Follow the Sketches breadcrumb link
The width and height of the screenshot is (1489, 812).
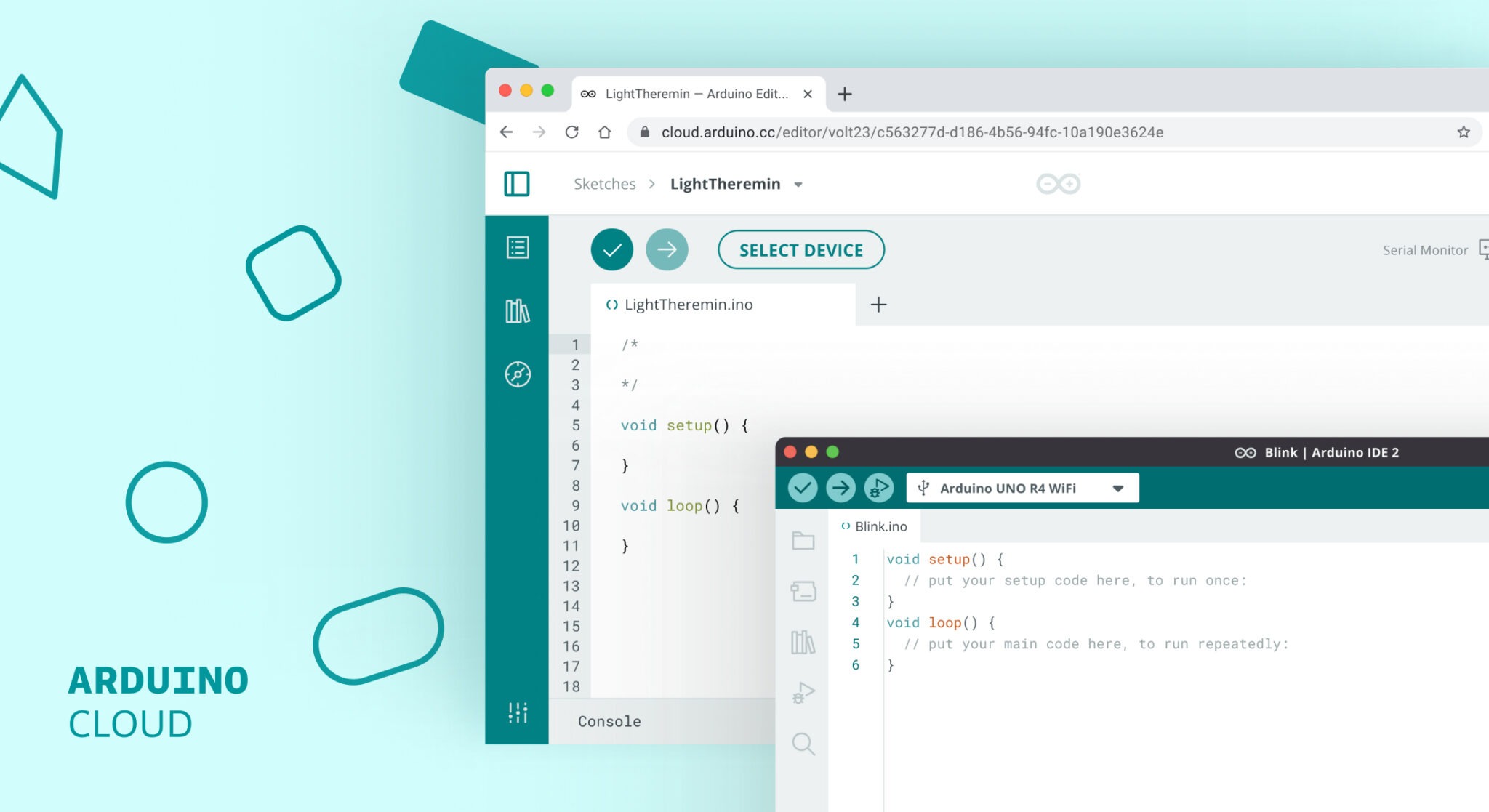tap(604, 184)
